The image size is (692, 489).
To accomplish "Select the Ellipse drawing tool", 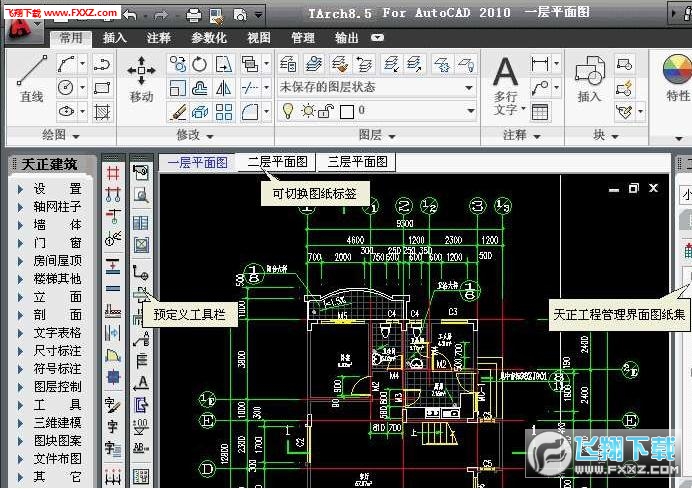I will [x=66, y=111].
